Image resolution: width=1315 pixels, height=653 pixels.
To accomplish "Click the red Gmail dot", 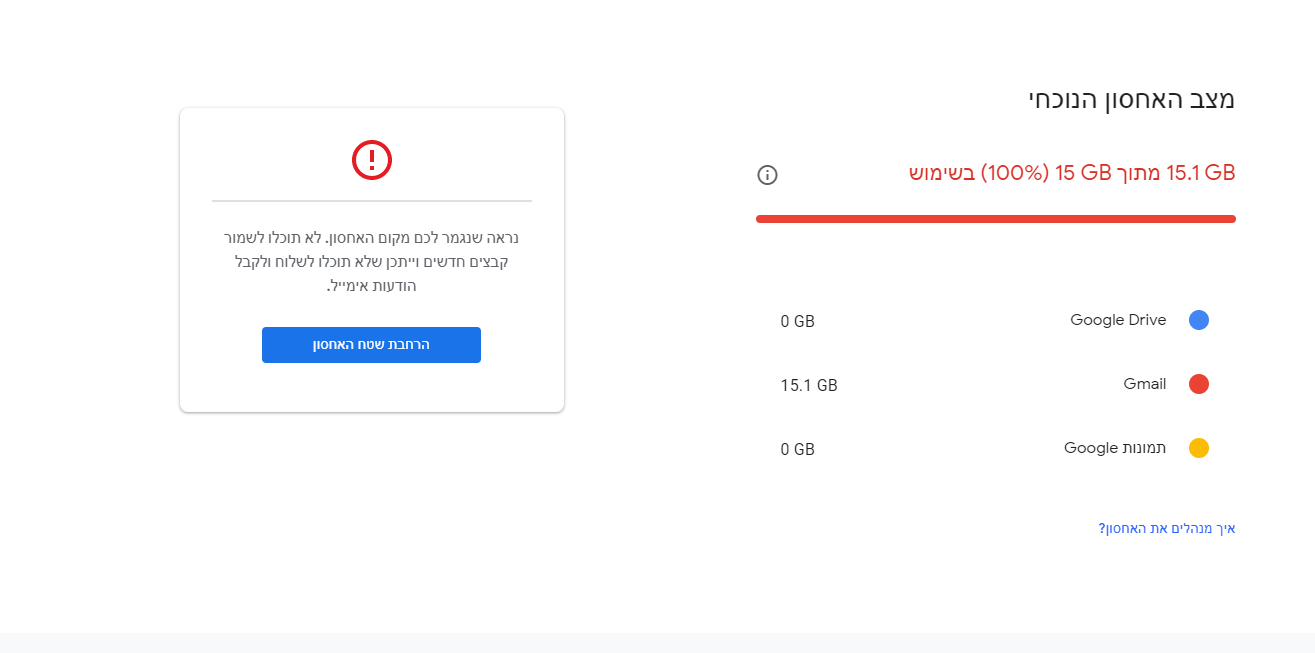I will (1199, 384).
